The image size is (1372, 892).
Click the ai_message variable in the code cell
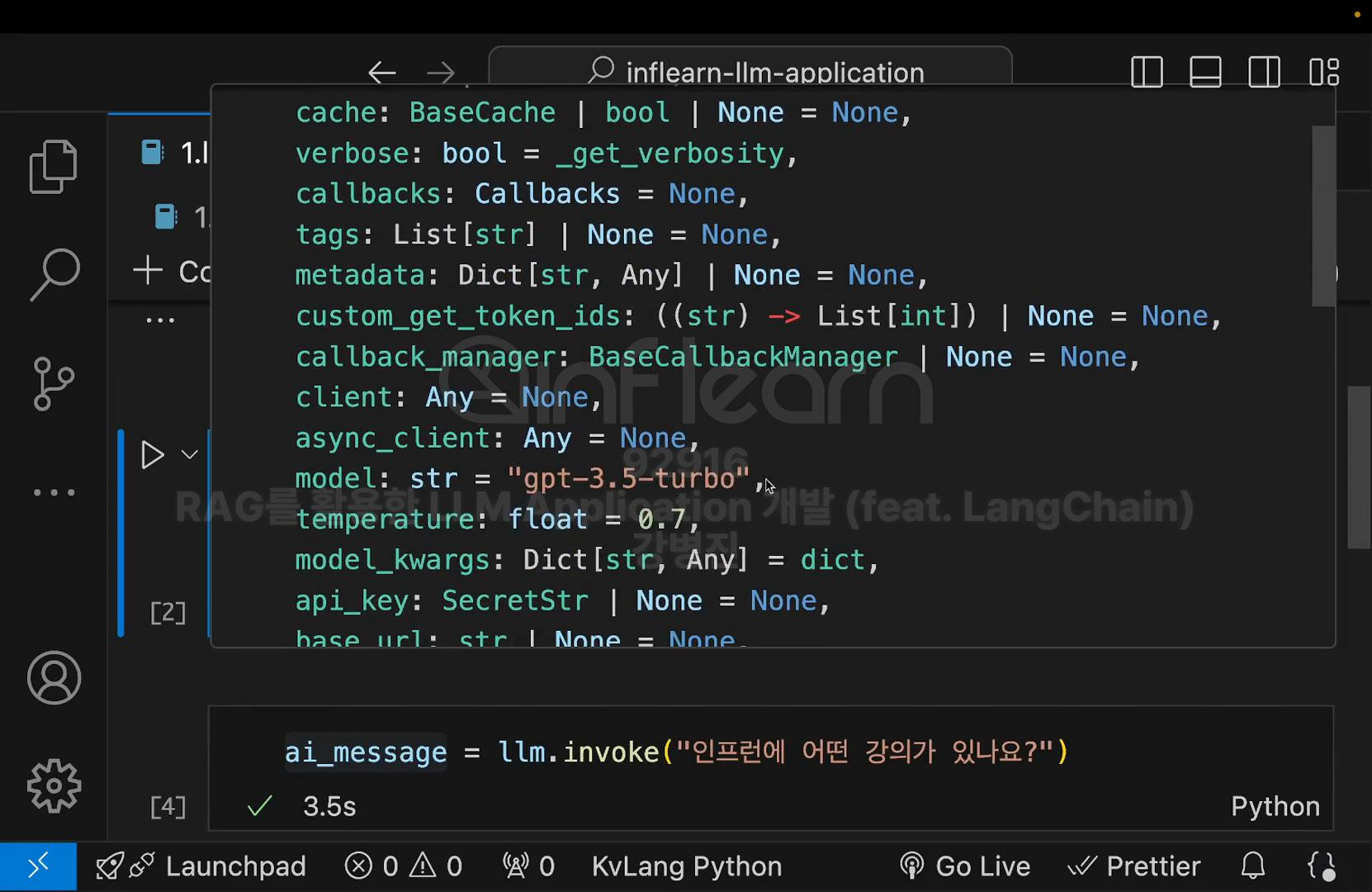click(x=366, y=752)
